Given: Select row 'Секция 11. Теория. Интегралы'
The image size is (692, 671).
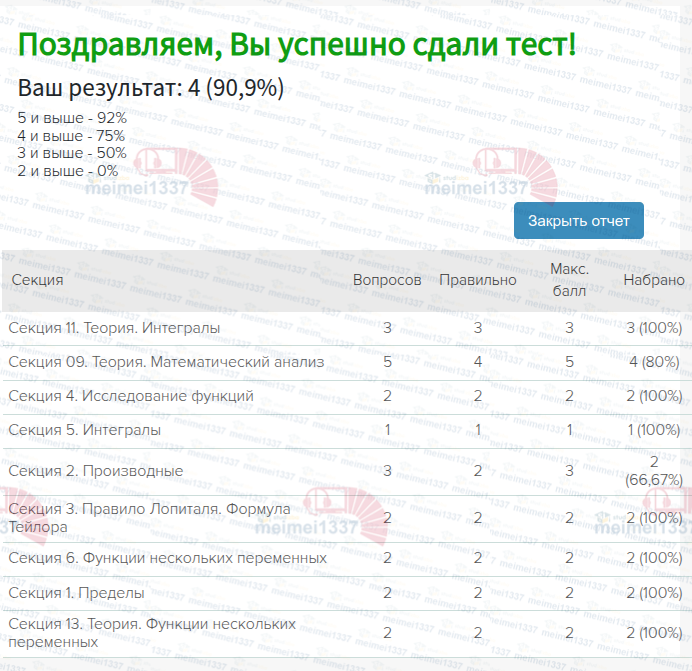Looking at the screenshot, I should (346, 328).
